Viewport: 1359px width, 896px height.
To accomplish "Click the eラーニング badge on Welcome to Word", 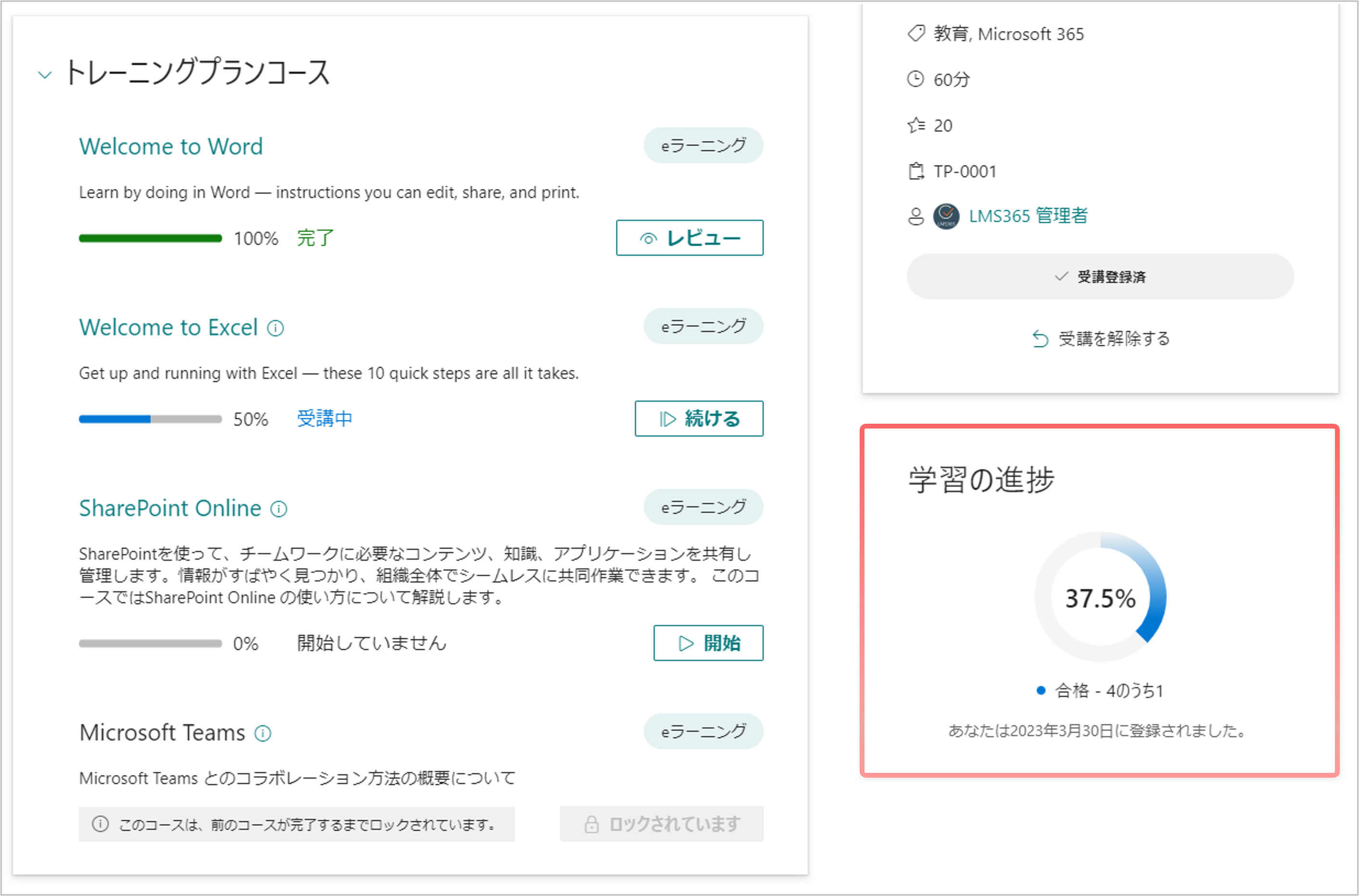I will click(703, 145).
